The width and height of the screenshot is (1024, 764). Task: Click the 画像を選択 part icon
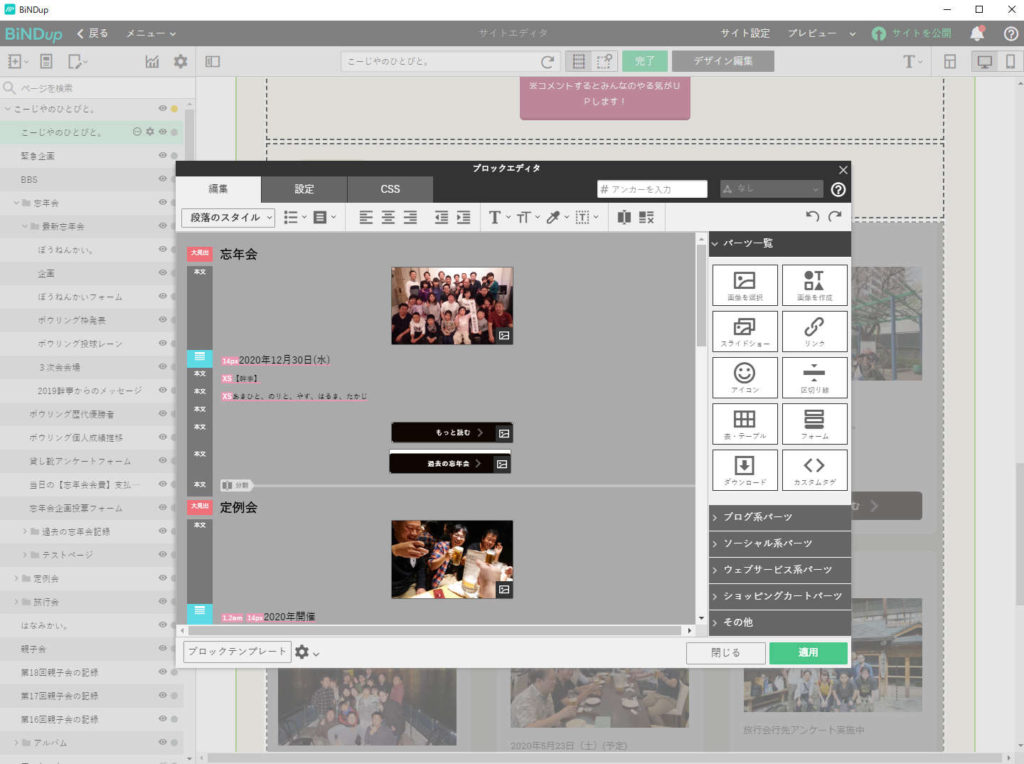click(745, 285)
